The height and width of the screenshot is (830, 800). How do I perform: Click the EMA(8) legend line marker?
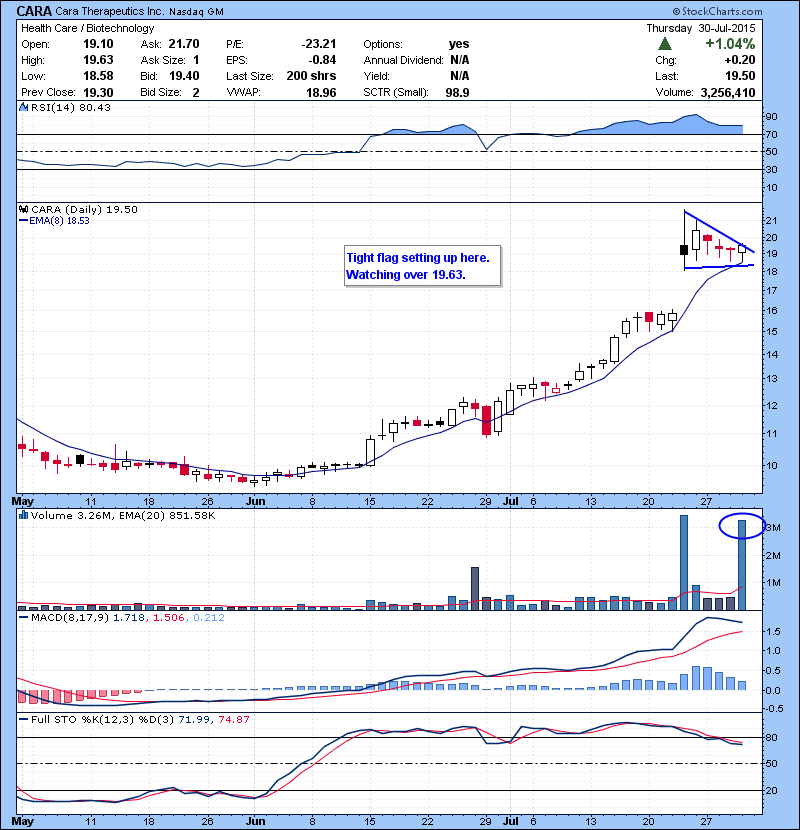pos(23,221)
